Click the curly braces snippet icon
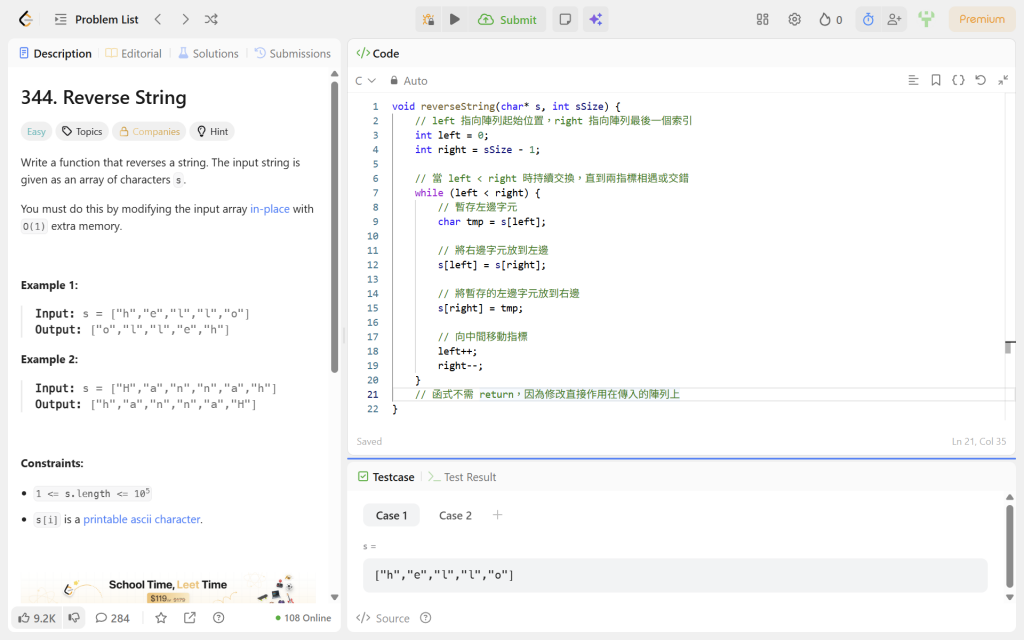This screenshot has width=1024, height=640. click(958, 80)
